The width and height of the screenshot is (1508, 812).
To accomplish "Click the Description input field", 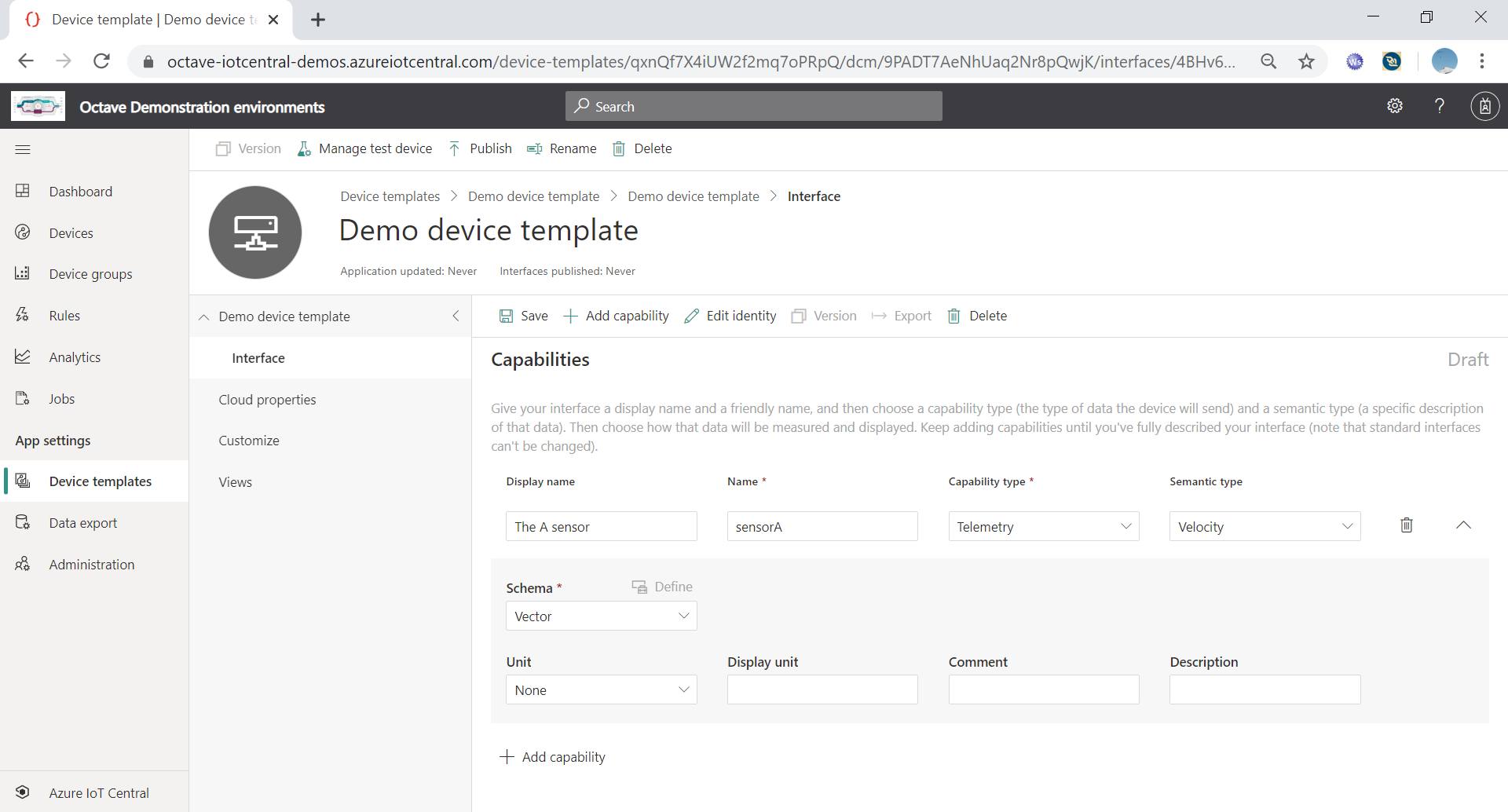I will (1265, 689).
